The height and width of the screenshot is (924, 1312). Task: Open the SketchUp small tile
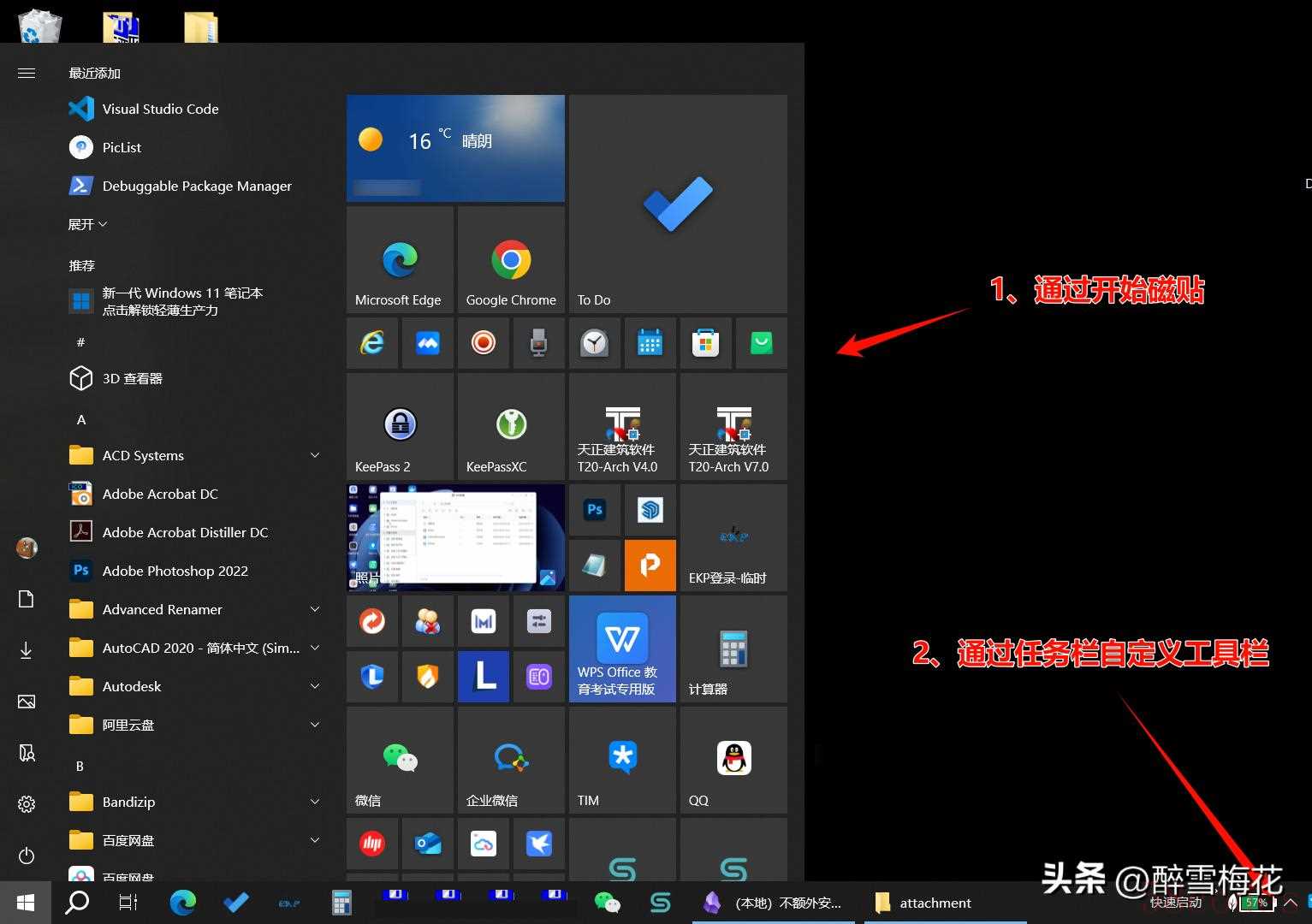coord(650,510)
